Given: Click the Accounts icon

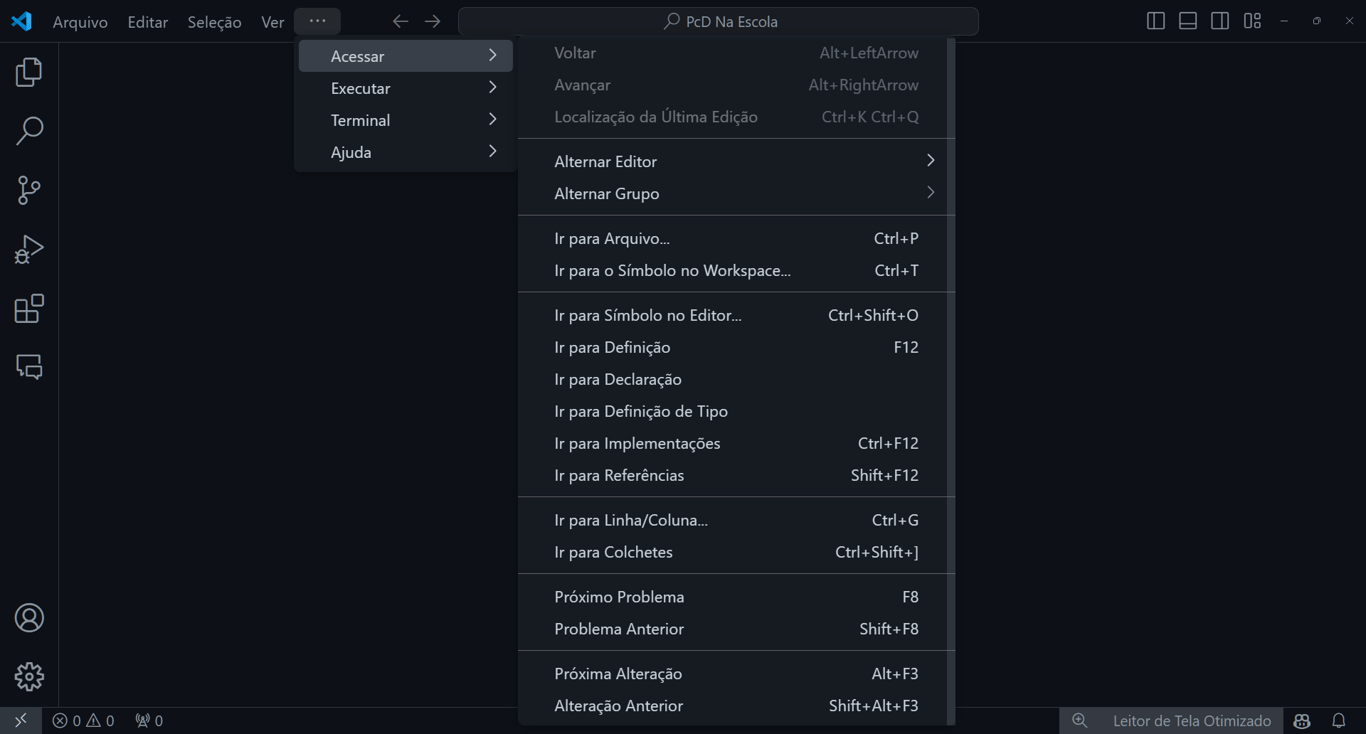Looking at the screenshot, I should [x=29, y=618].
